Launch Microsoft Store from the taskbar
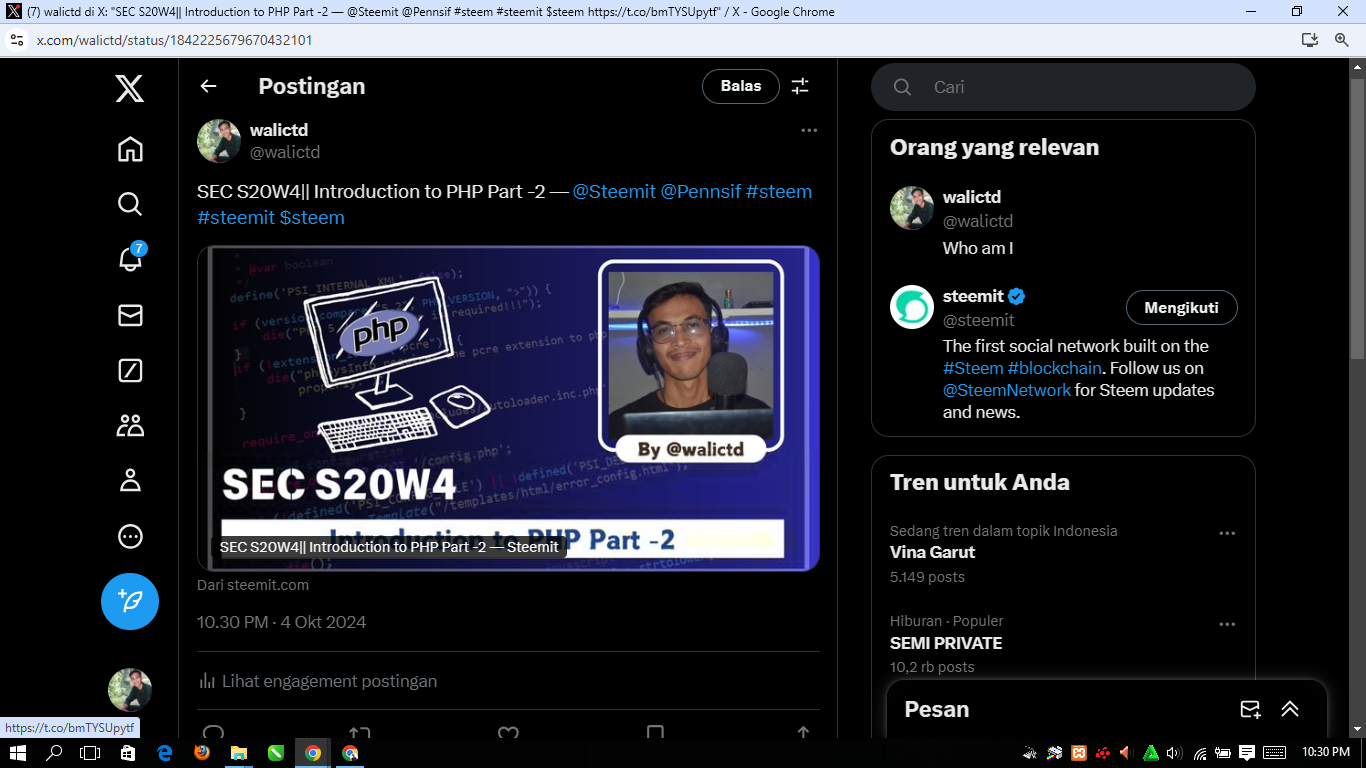 tap(128, 753)
